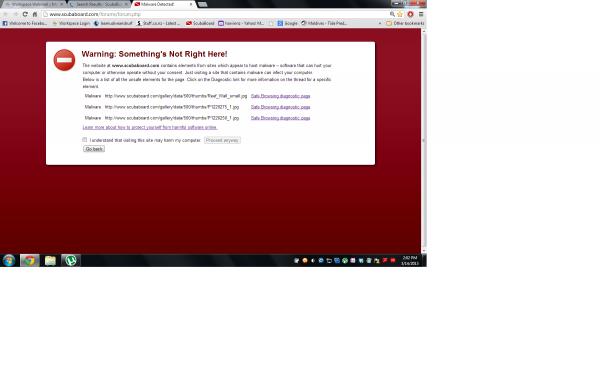Click the Go back button
Viewport: 600px width, 377px height.
[x=94, y=149]
